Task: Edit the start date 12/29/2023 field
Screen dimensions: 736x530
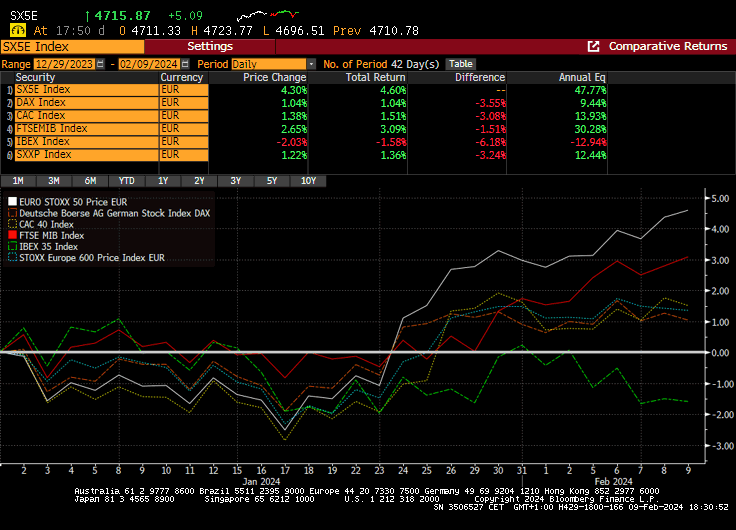Action: (65, 64)
